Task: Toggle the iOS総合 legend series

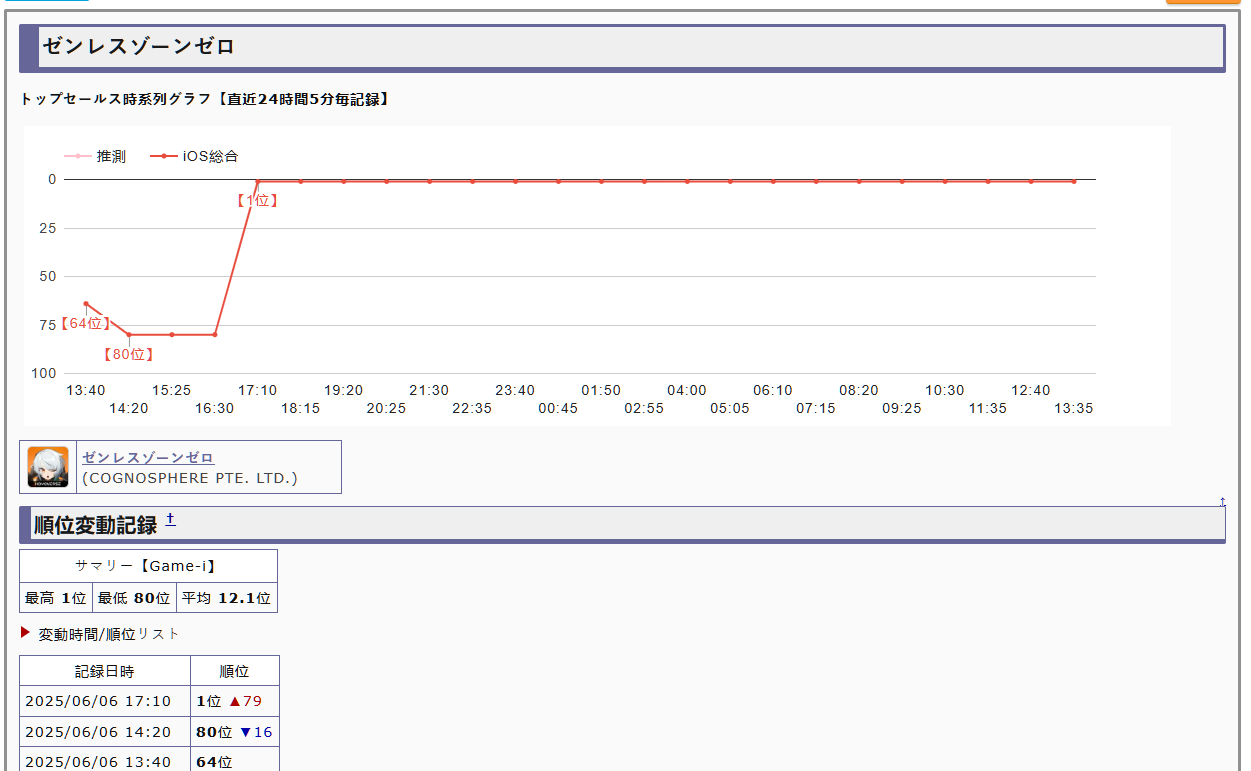Action: pyautogui.click(x=194, y=156)
